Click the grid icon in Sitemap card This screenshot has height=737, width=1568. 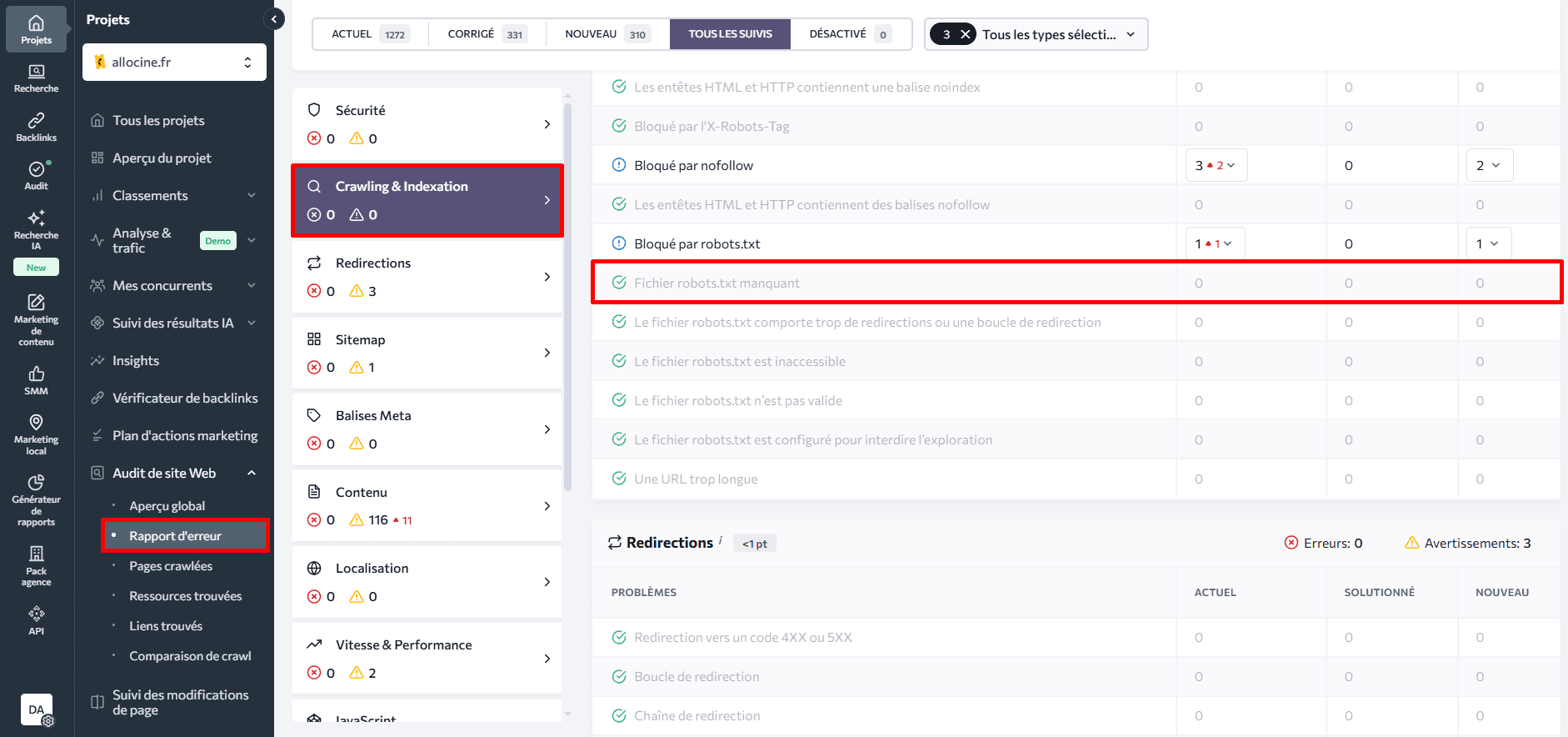[314, 339]
